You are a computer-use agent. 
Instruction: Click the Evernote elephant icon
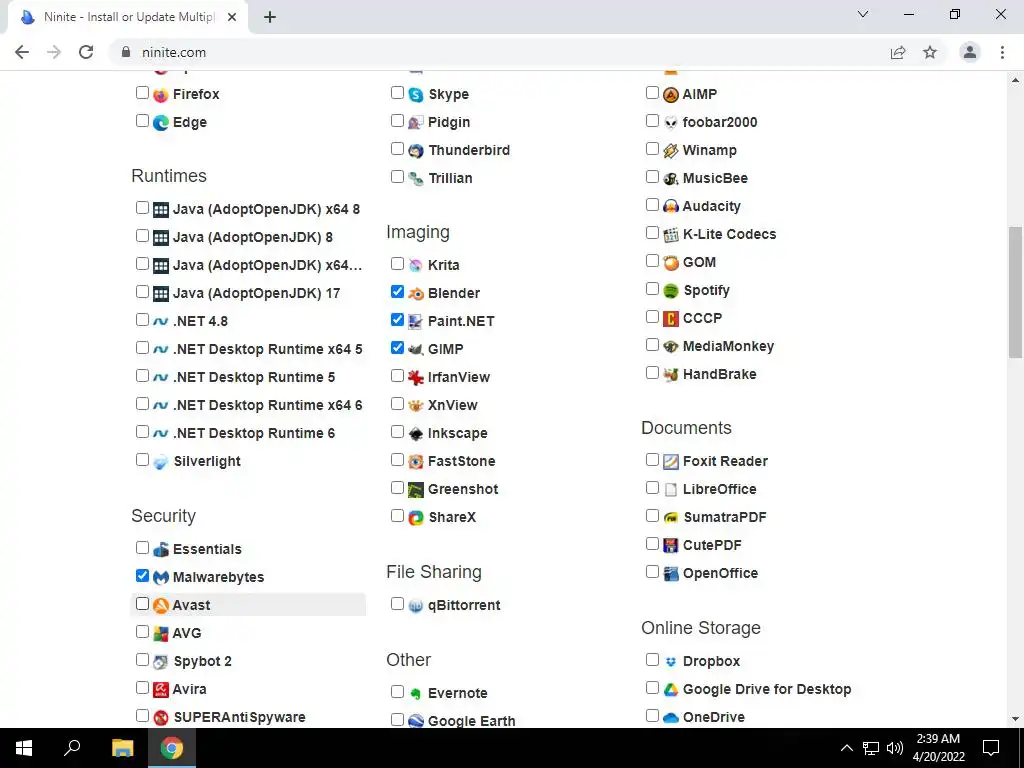click(416, 694)
